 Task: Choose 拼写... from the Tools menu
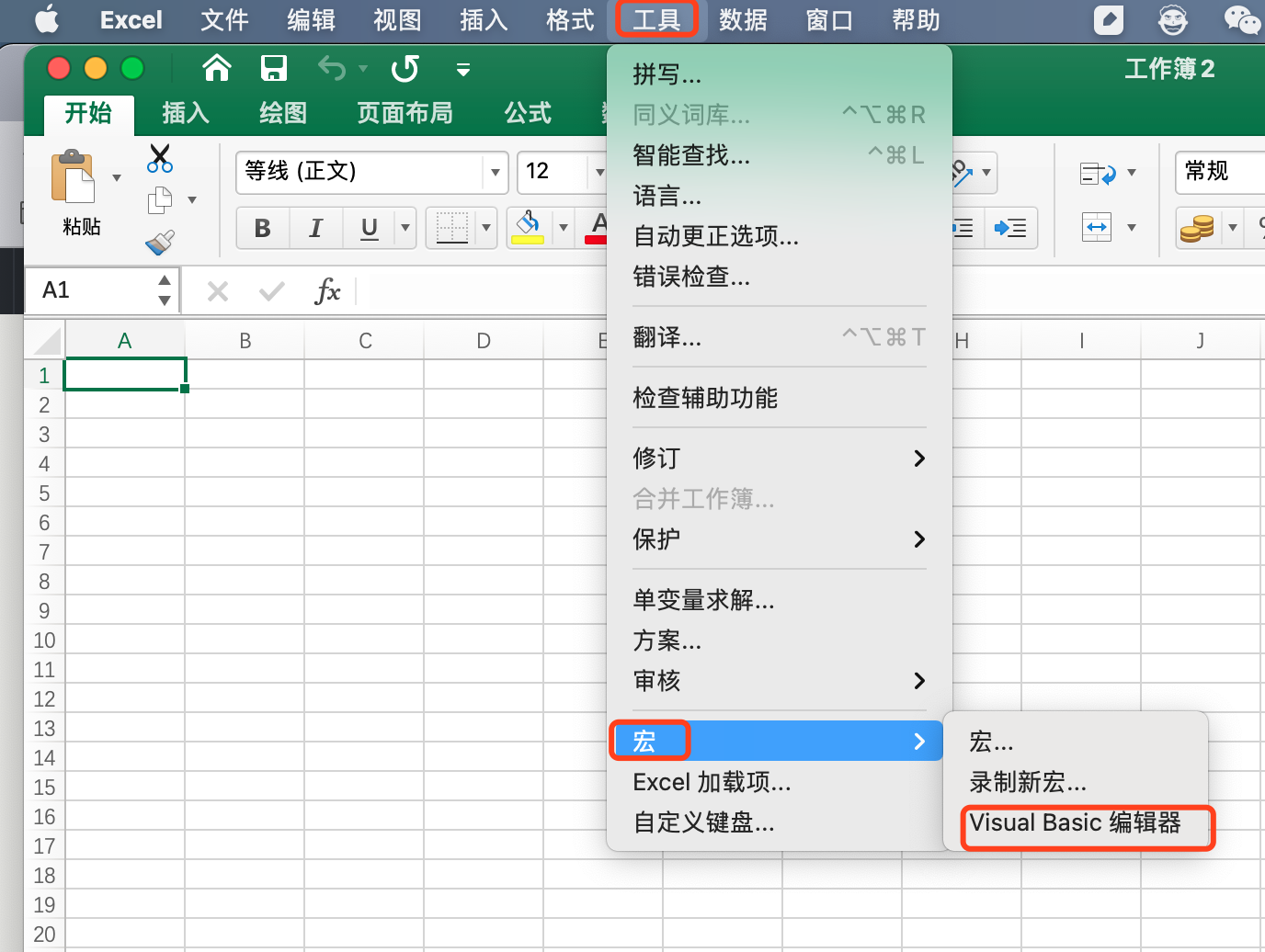779,74
